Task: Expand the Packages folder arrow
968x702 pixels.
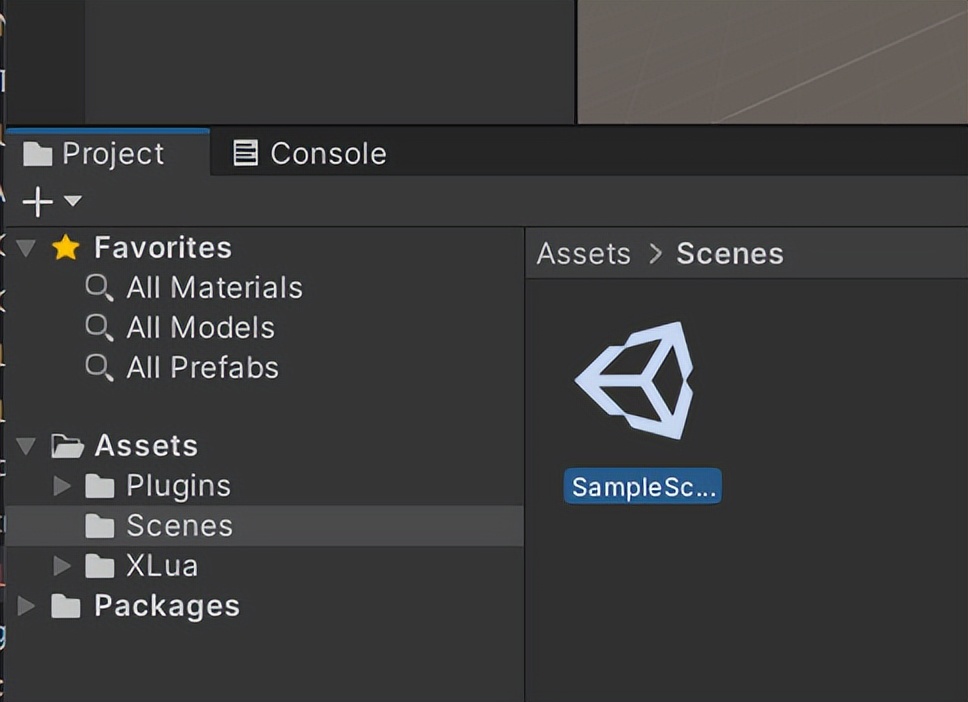Action: 26,606
